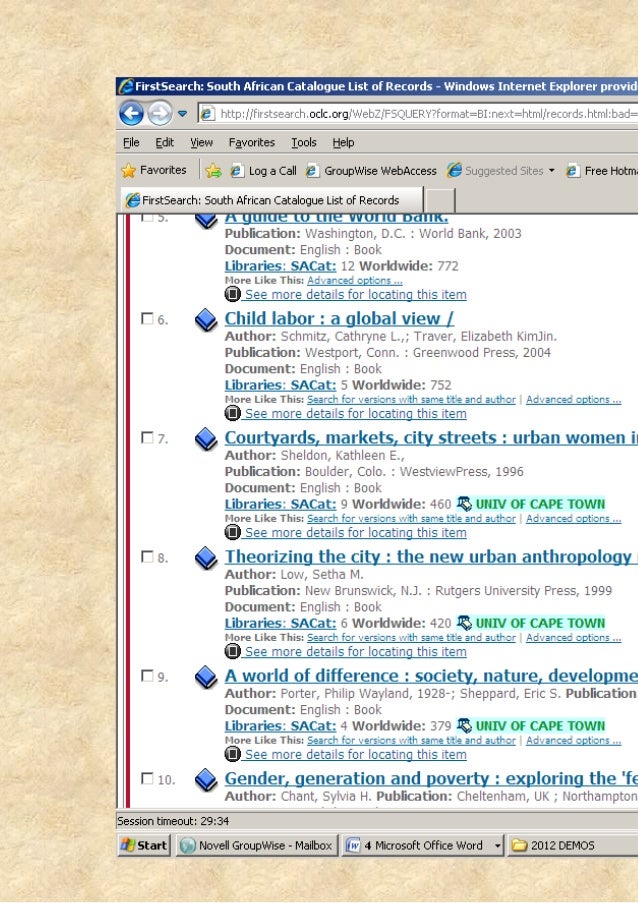Click the browser Back arrow button
Image resolution: width=638 pixels, height=903 pixels.
click(131, 113)
